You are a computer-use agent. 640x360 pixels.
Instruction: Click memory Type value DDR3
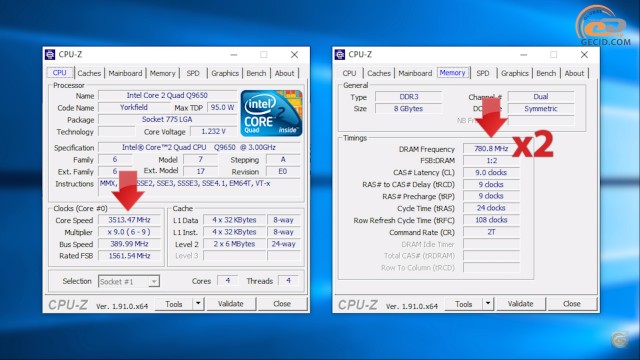[x=409, y=97]
